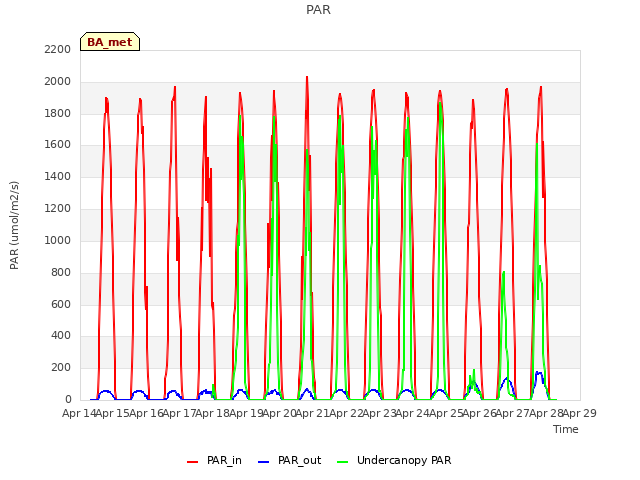Click the Apr 27 x-axis tick label
The width and height of the screenshot is (640, 480).
click(513, 413)
